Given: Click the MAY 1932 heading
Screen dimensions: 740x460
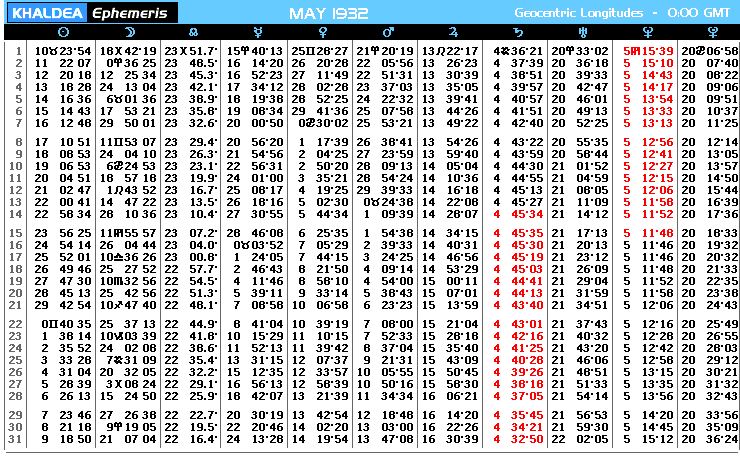Looking at the screenshot, I should point(328,13).
